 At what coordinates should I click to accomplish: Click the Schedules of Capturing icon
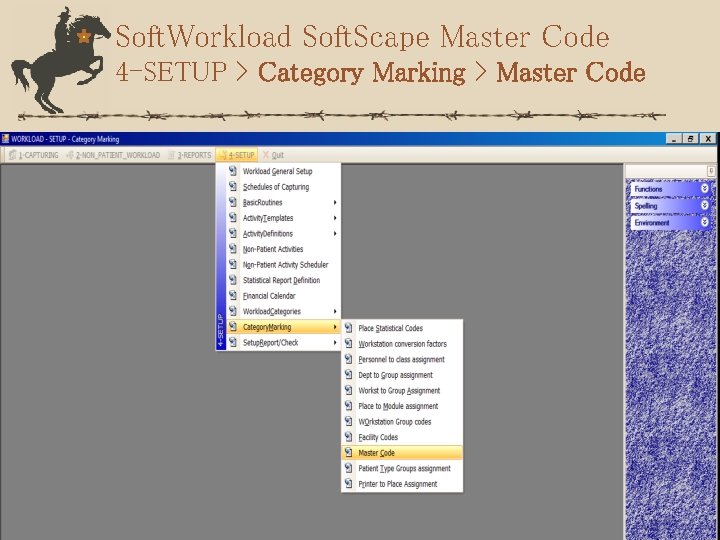[233, 187]
